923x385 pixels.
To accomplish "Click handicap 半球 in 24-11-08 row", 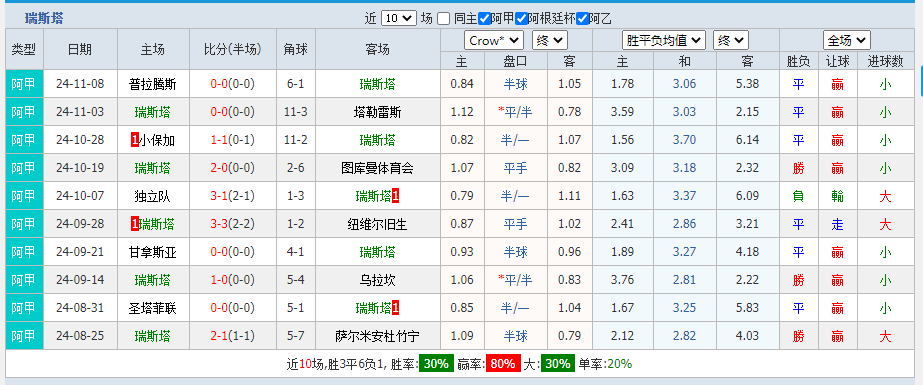I will click(x=516, y=84).
